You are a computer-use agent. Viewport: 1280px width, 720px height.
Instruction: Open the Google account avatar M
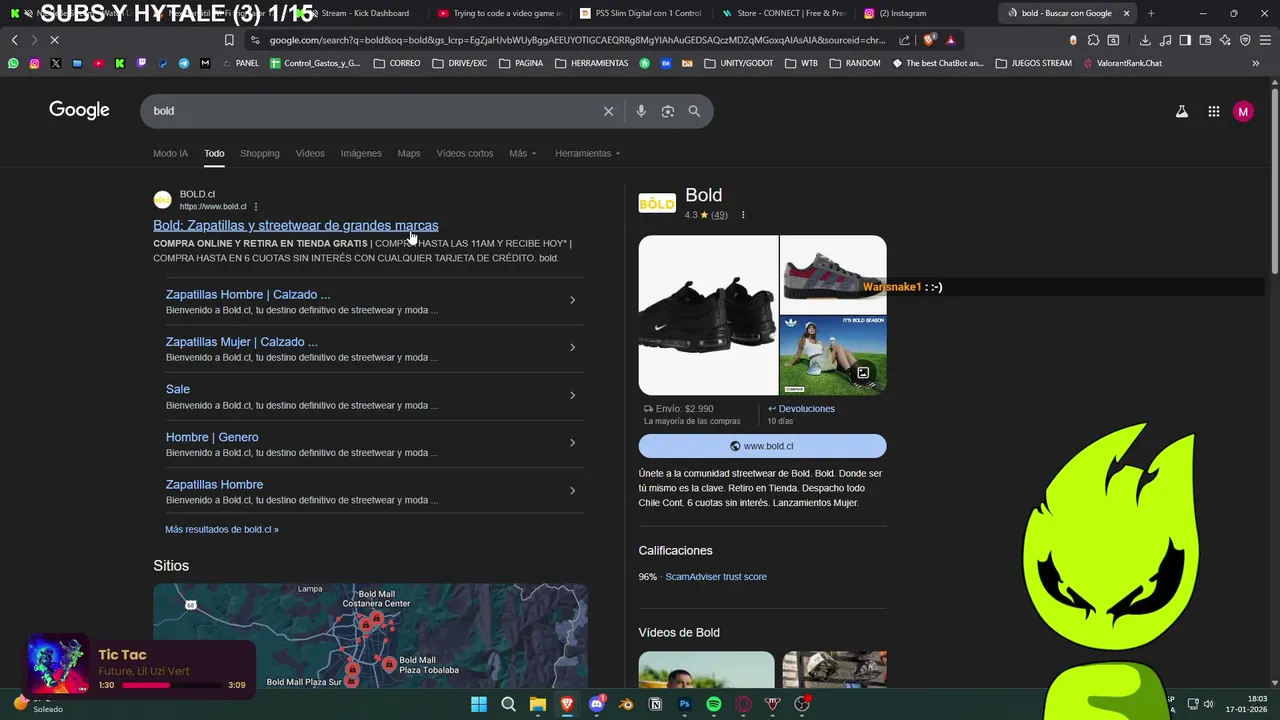(x=1243, y=112)
